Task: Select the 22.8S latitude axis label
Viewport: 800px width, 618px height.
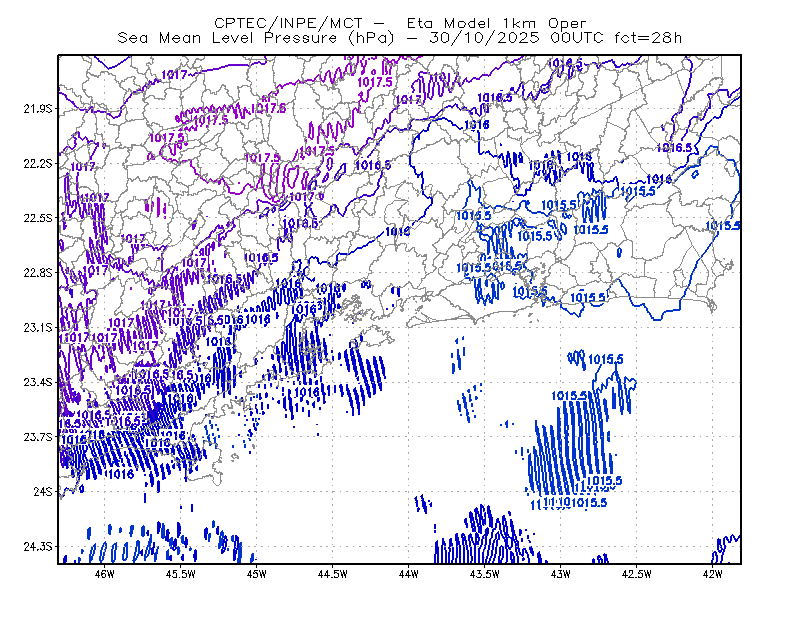Action: (x=37, y=273)
